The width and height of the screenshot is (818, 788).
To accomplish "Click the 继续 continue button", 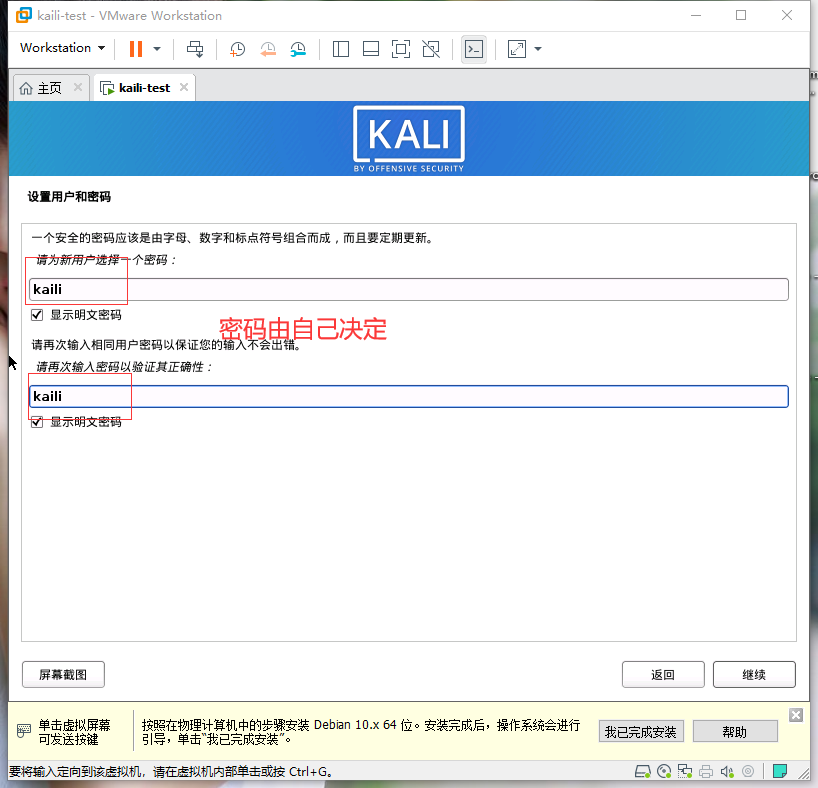I will pyautogui.click(x=754, y=674).
